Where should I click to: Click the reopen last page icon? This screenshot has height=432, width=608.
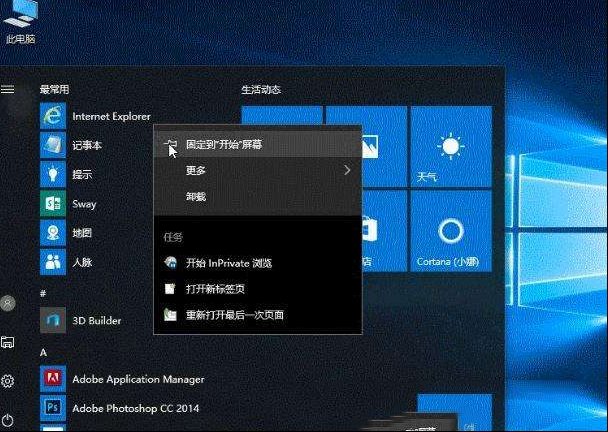pyautogui.click(x=170, y=314)
